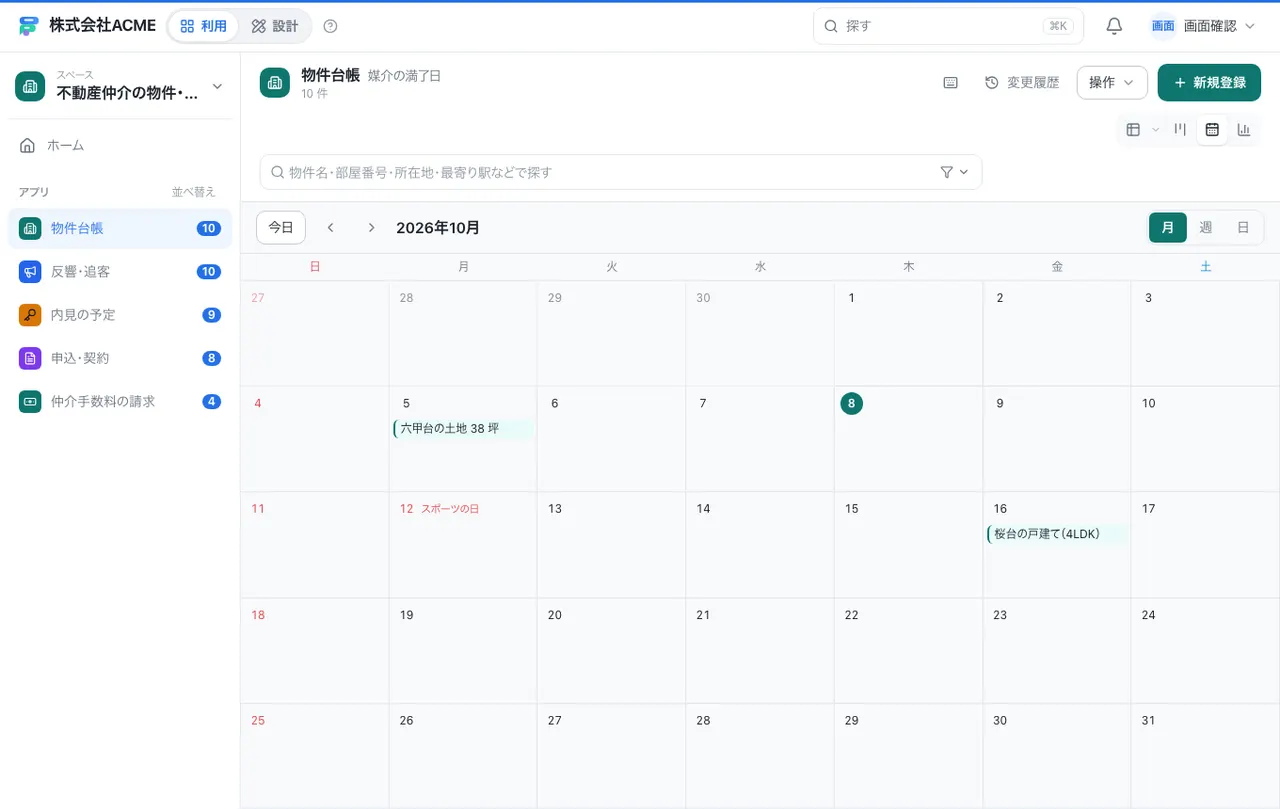Viewport: 1280px width, 809px height.
Task: Focus the global 探す search box
Action: [948, 26]
